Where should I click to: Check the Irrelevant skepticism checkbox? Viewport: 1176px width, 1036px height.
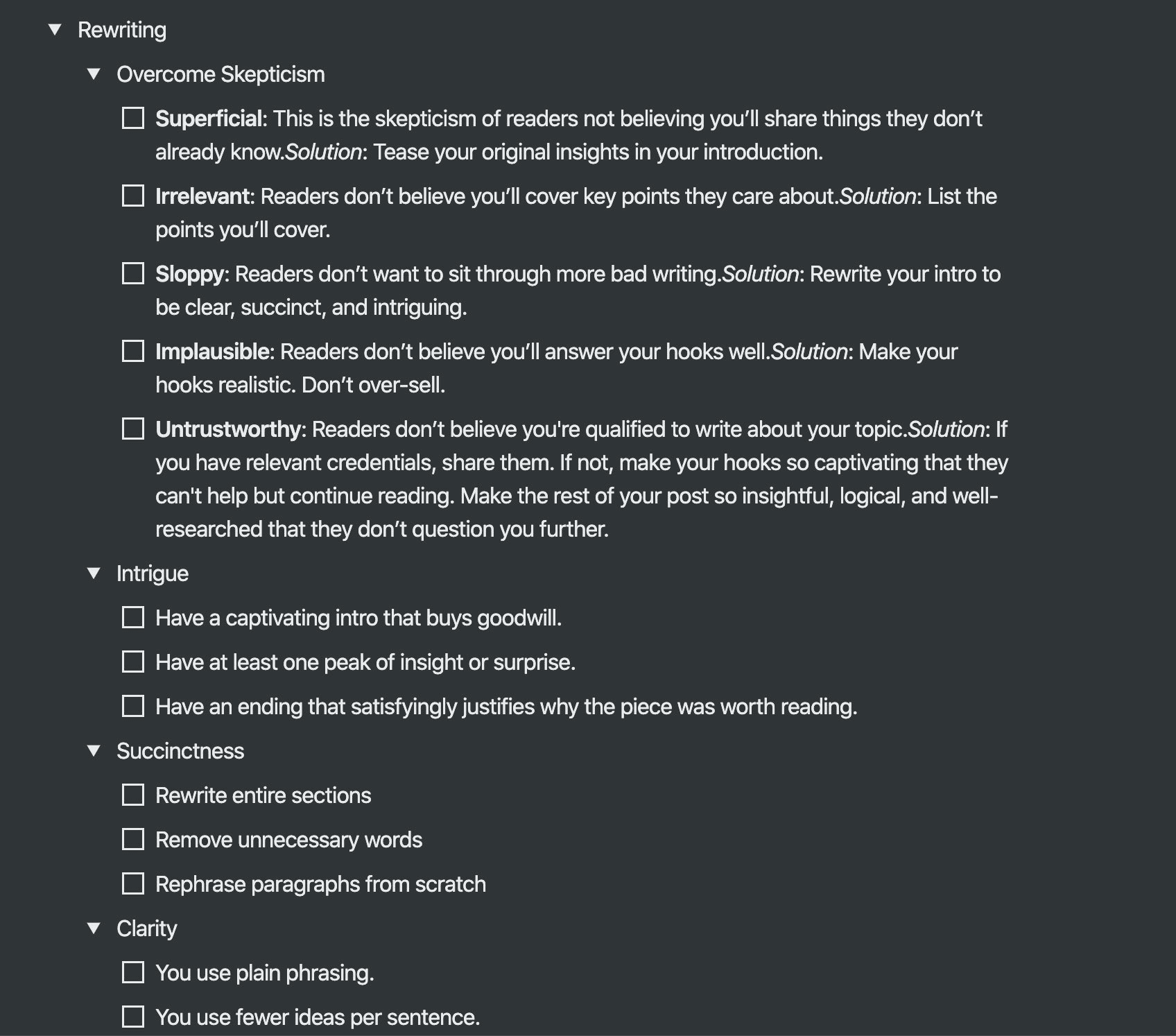(133, 196)
